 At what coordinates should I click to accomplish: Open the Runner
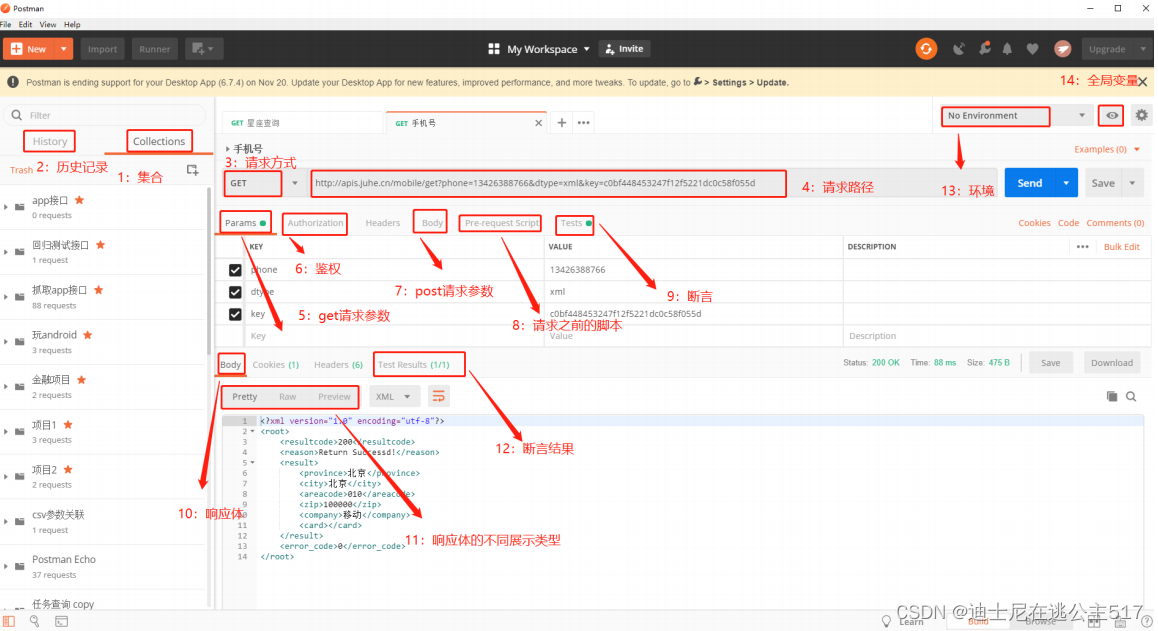[x=155, y=49]
